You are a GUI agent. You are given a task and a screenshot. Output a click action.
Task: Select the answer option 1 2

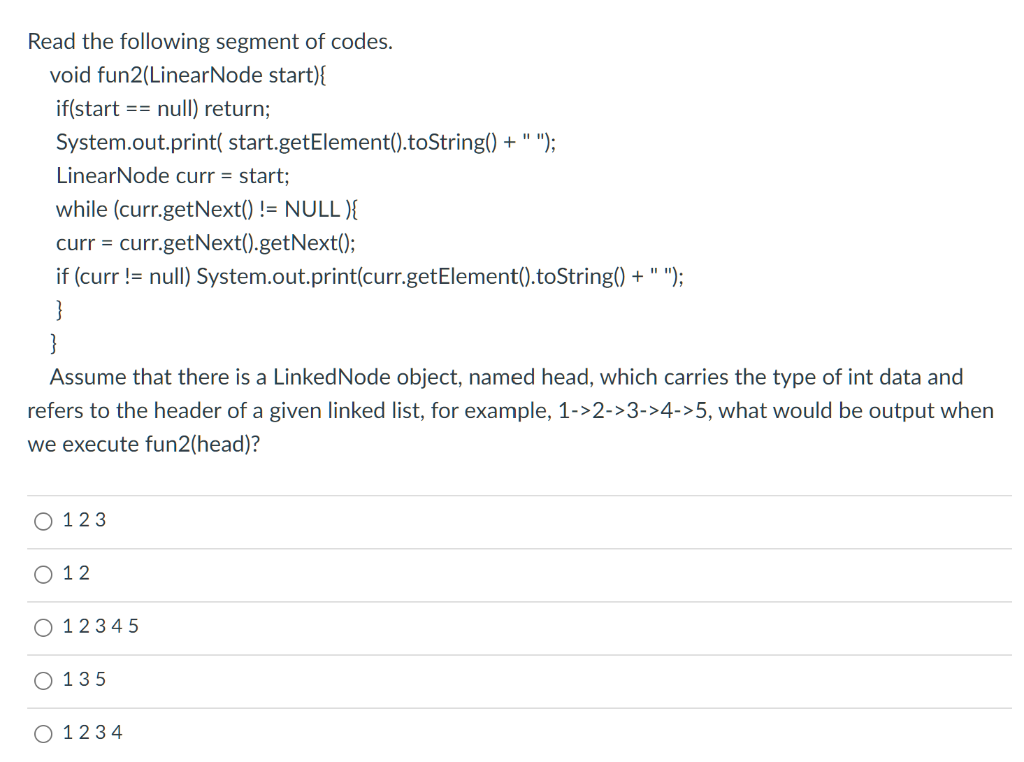[65, 573]
